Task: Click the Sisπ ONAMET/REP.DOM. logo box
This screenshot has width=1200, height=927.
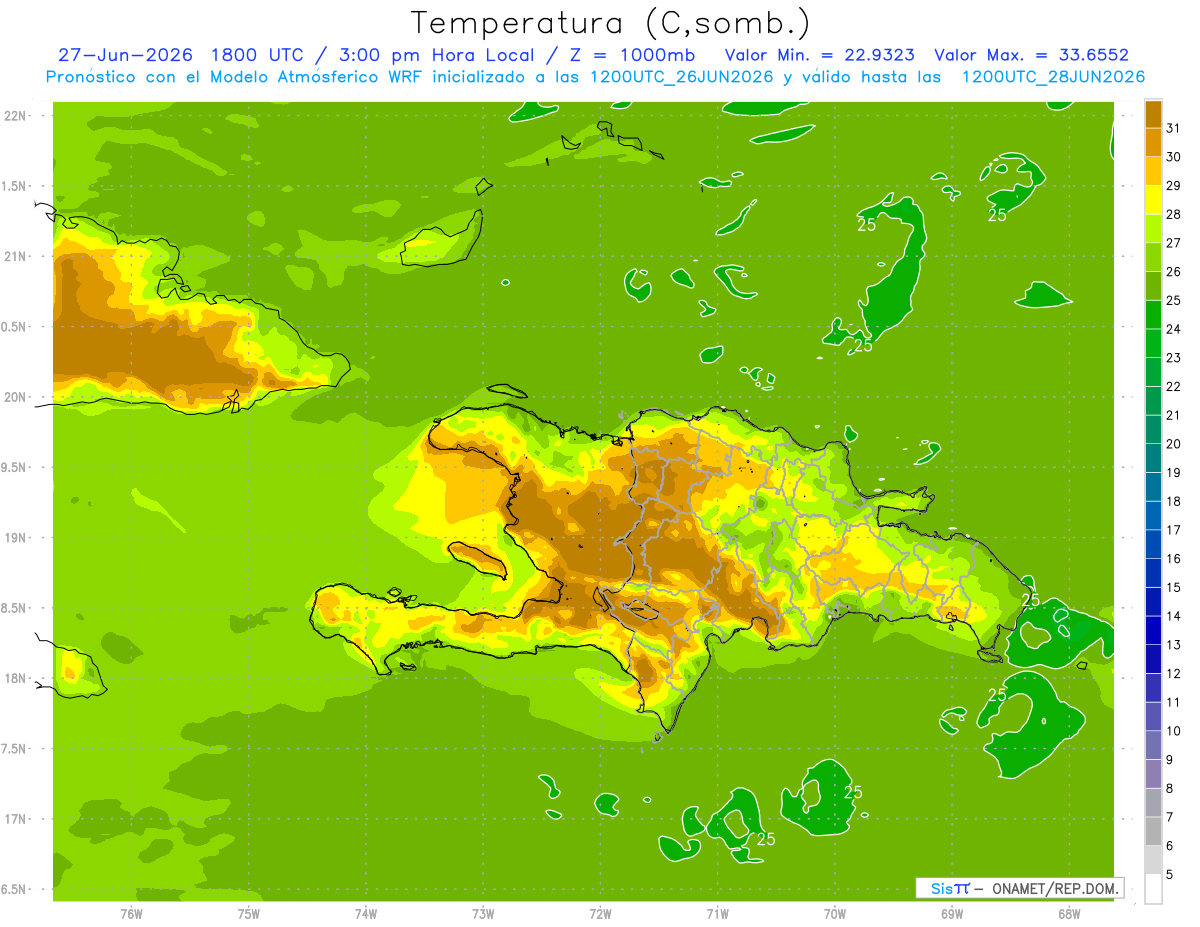Action: pyautogui.click(x=1020, y=888)
